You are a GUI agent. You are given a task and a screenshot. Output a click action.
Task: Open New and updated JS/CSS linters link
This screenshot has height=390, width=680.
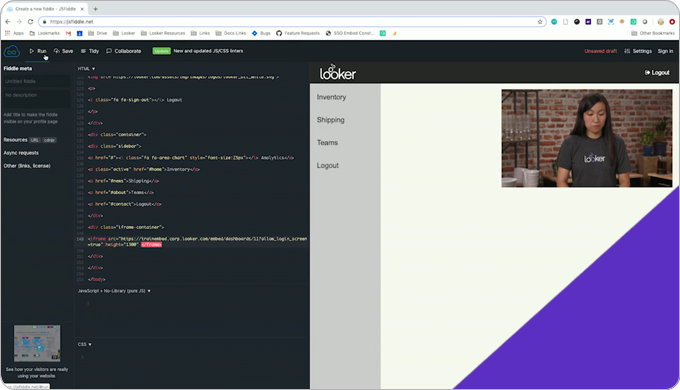208,51
